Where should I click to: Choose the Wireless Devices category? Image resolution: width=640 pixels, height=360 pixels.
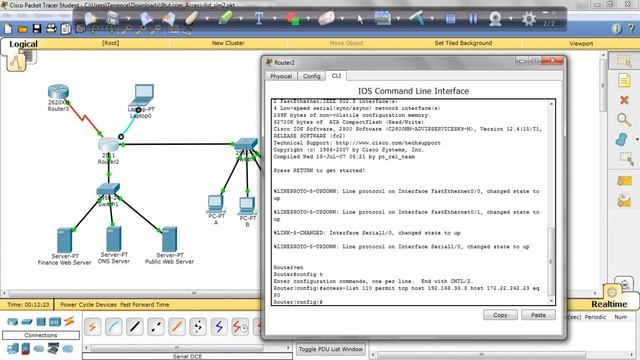coord(55,322)
